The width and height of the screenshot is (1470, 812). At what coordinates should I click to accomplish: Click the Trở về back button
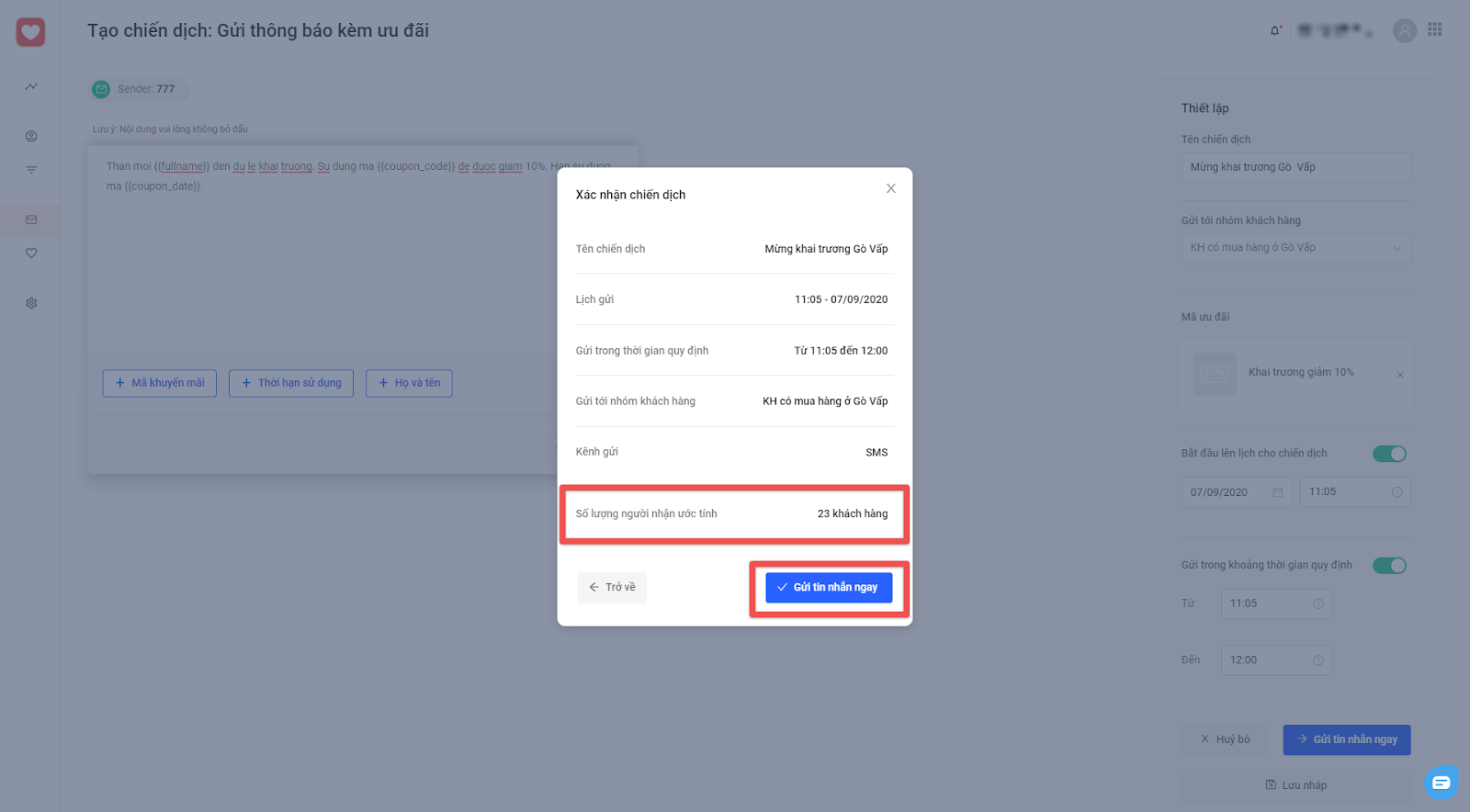[612, 587]
